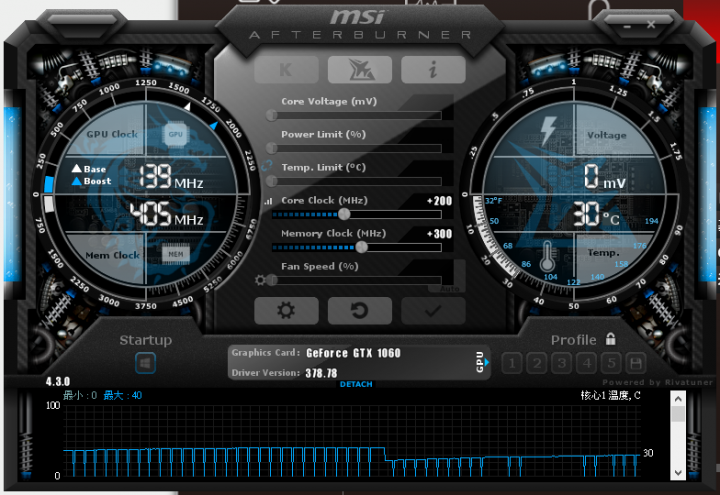
Task: Click the 139 MHz GPU clock readout
Action: [171, 176]
